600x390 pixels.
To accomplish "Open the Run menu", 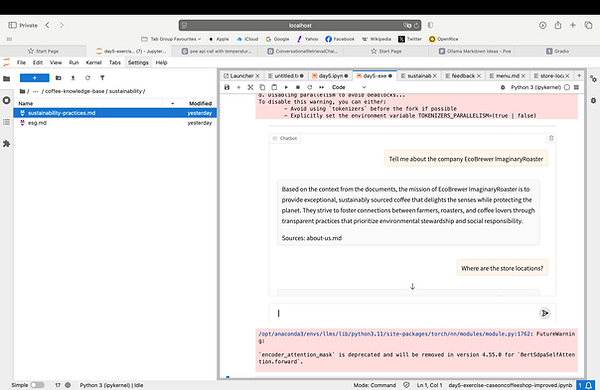I will click(x=74, y=62).
